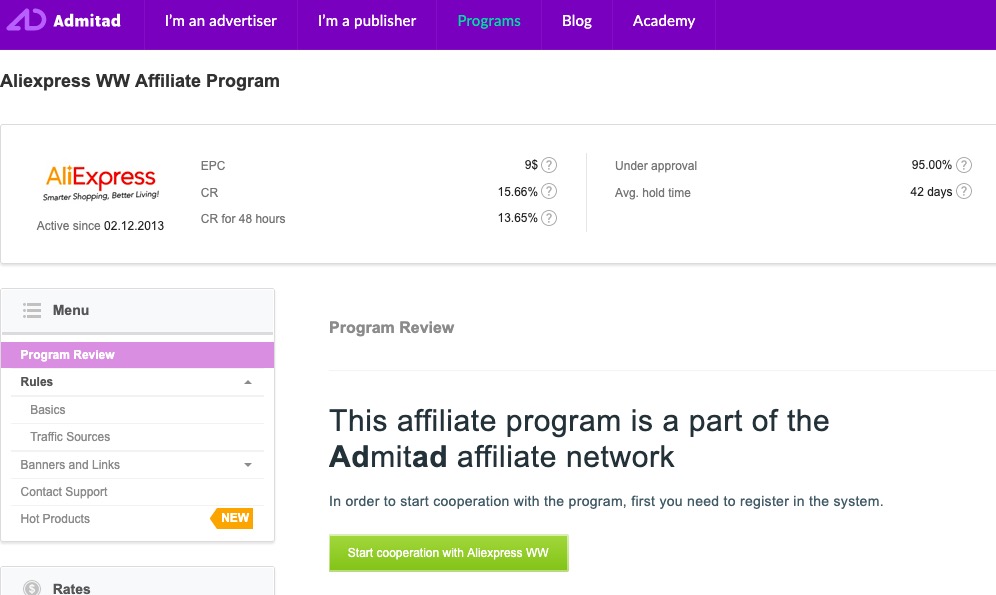Click the Under approval help icon
Screen dimensions: 996x595
pyautogui.click(x=964, y=165)
